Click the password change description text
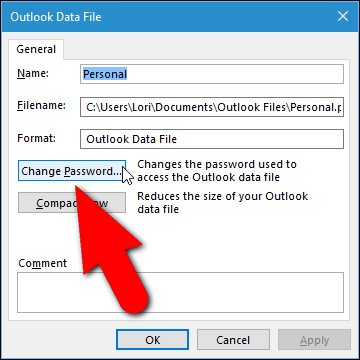Viewport: 360px width, 360px height. pos(217,171)
